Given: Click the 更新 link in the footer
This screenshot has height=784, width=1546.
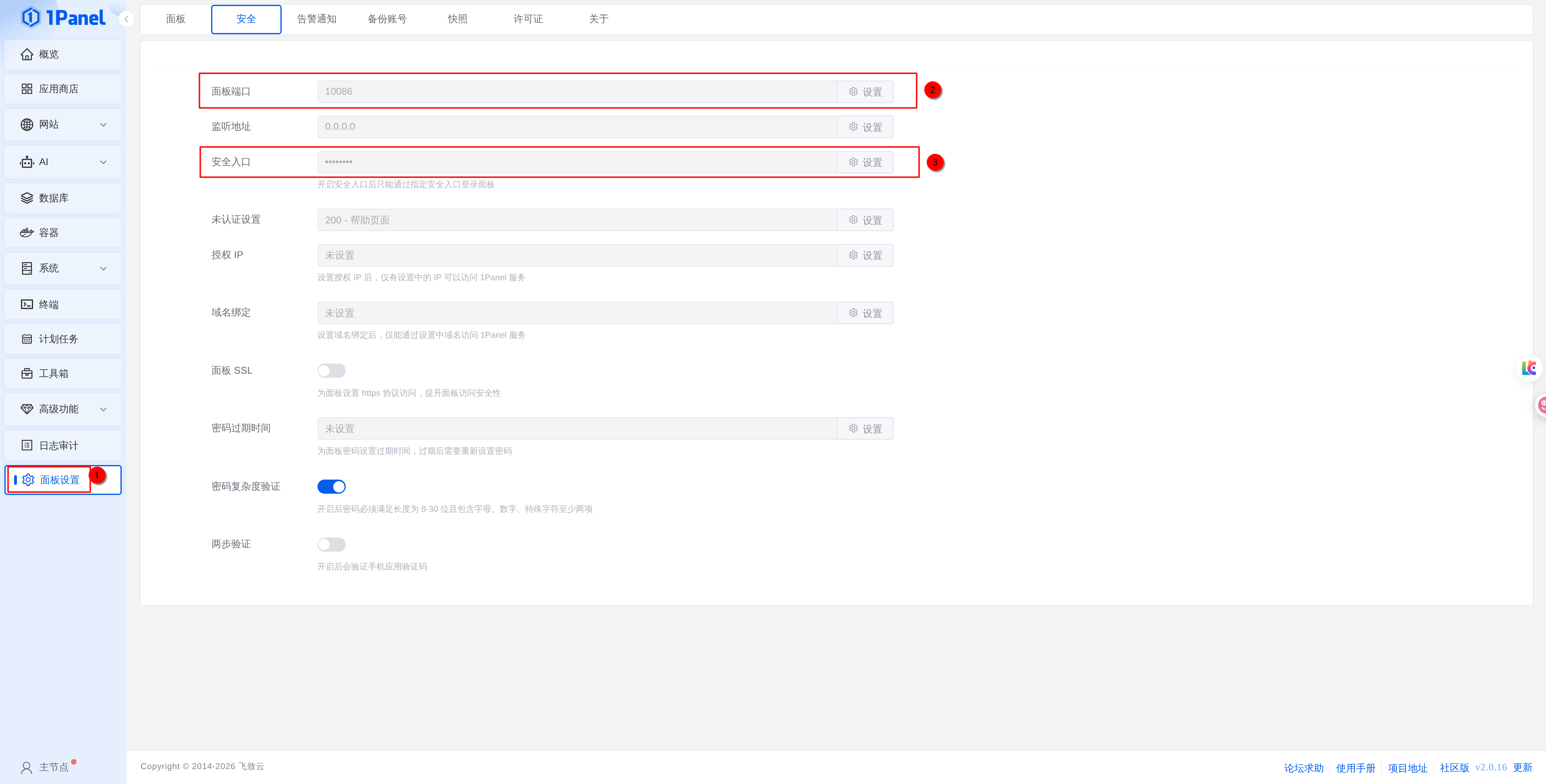Looking at the screenshot, I should pyautogui.click(x=1523, y=767).
